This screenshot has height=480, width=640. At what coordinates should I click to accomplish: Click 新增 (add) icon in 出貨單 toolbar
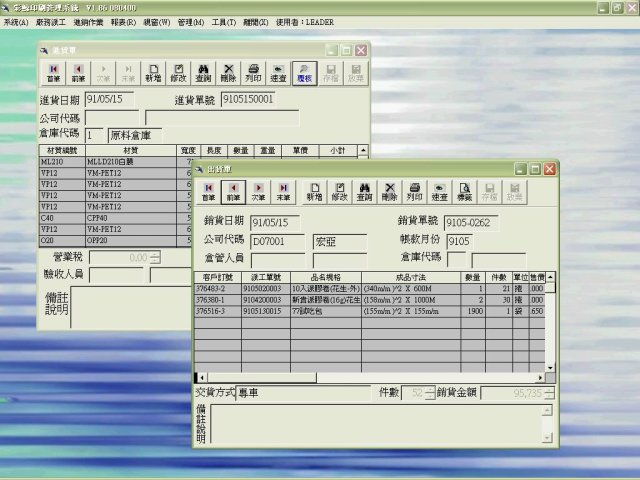pyautogui.click(x=314, y=190)
